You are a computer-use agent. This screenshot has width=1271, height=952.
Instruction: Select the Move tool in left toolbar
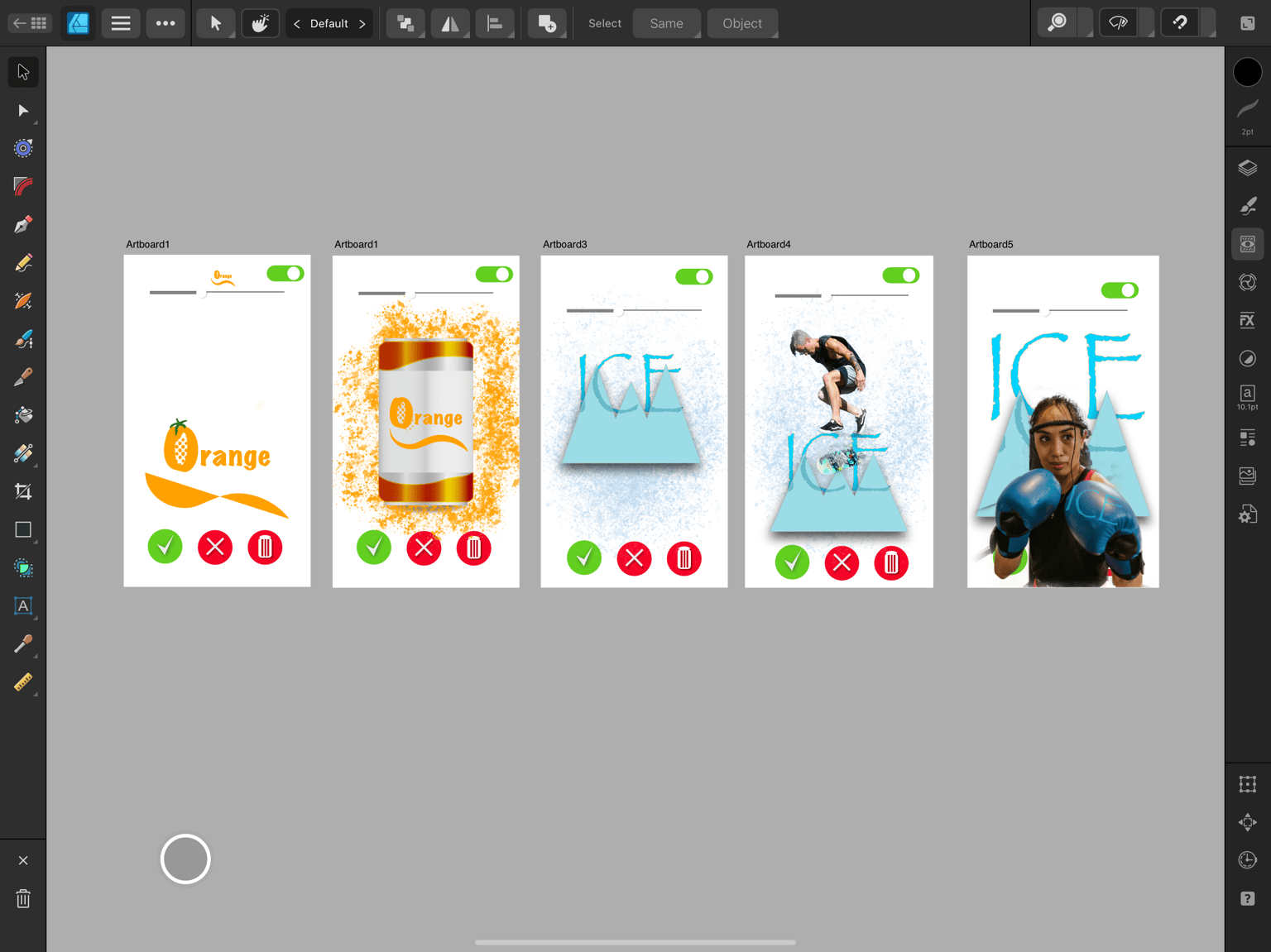[x=23, y=72]
